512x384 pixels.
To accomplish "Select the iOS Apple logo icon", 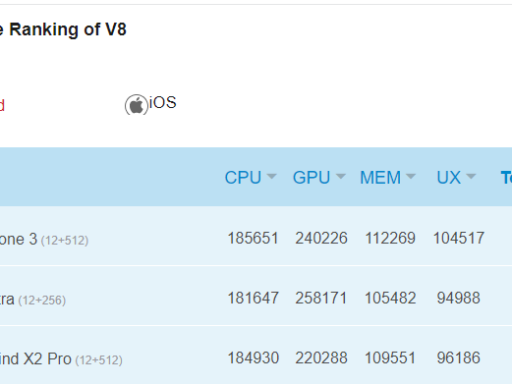I will (x=136, y=105).
